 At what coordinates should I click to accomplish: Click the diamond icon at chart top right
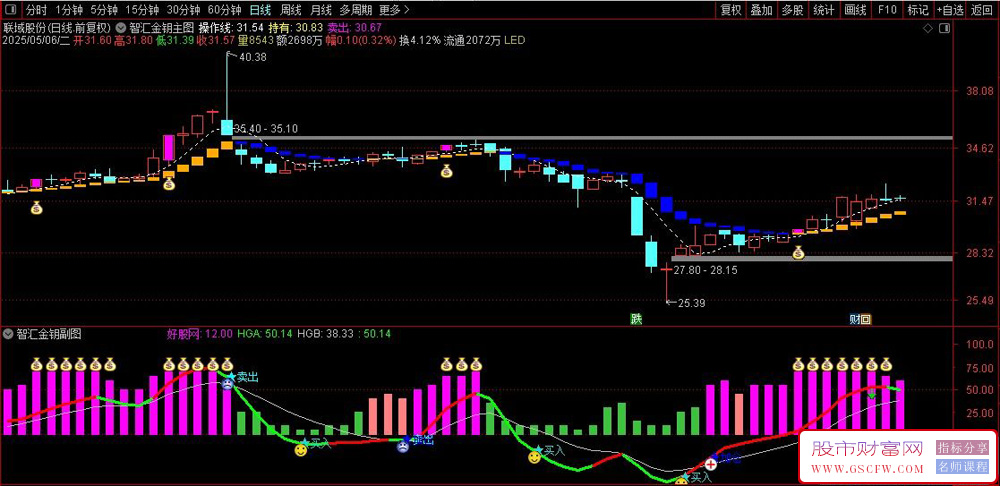(x=928, y=28)
